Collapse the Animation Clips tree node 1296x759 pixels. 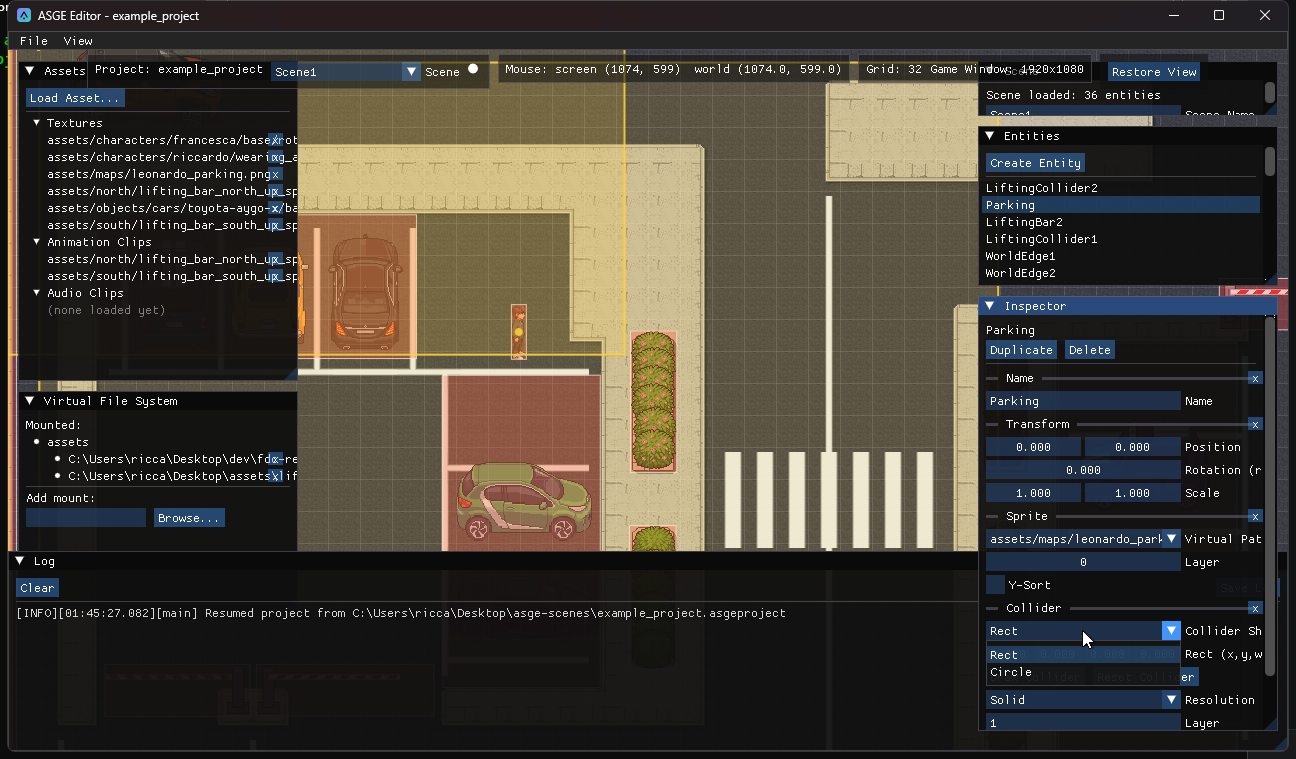[37, 242]
